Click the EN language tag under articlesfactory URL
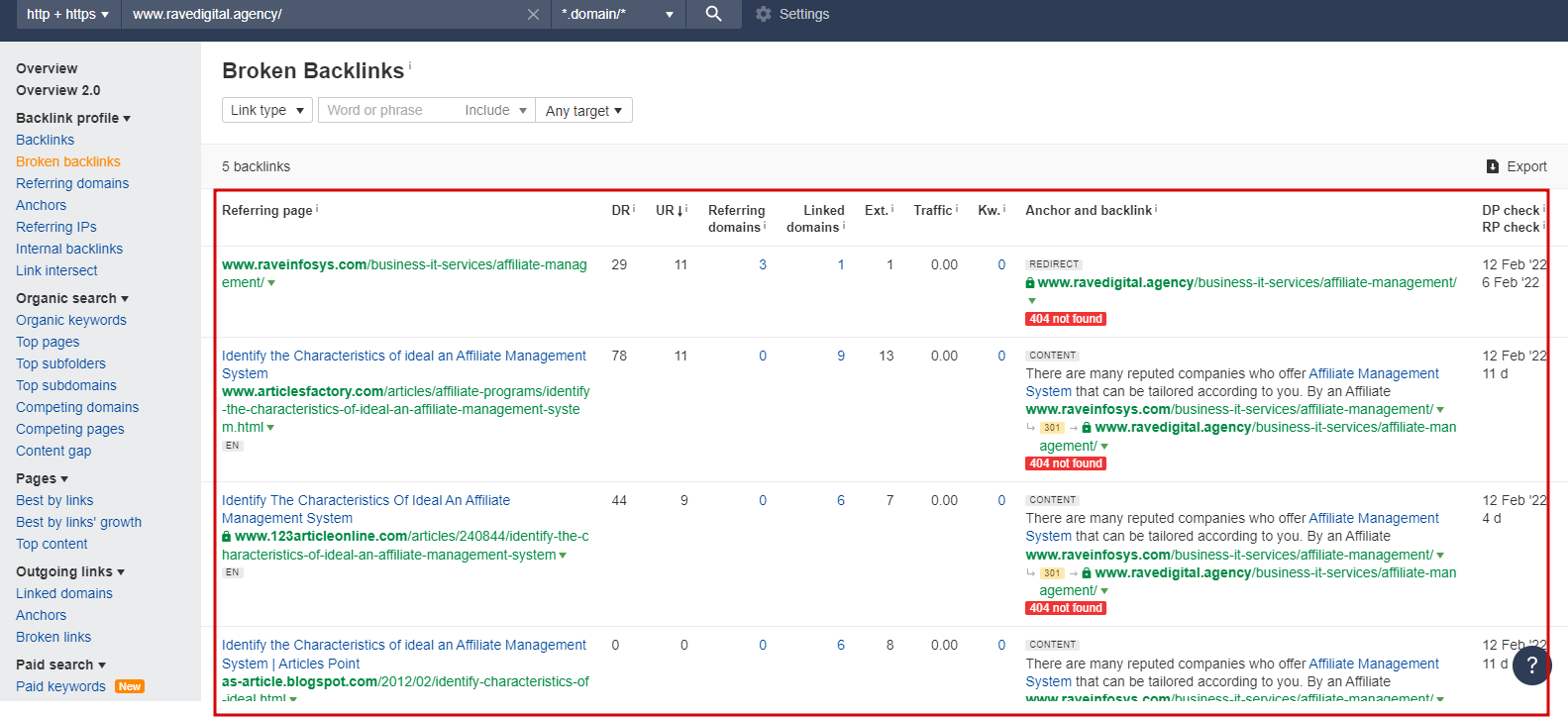The height and width of the screenshot is (717, 1568). (232, 446)
